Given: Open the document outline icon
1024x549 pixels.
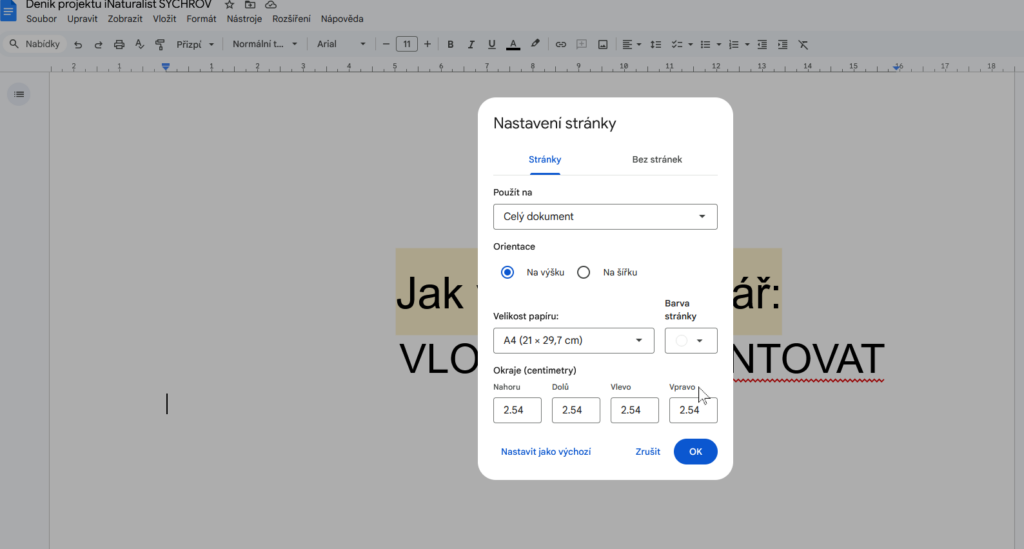Looking at the screenshot, I should (x=19, y=94).
